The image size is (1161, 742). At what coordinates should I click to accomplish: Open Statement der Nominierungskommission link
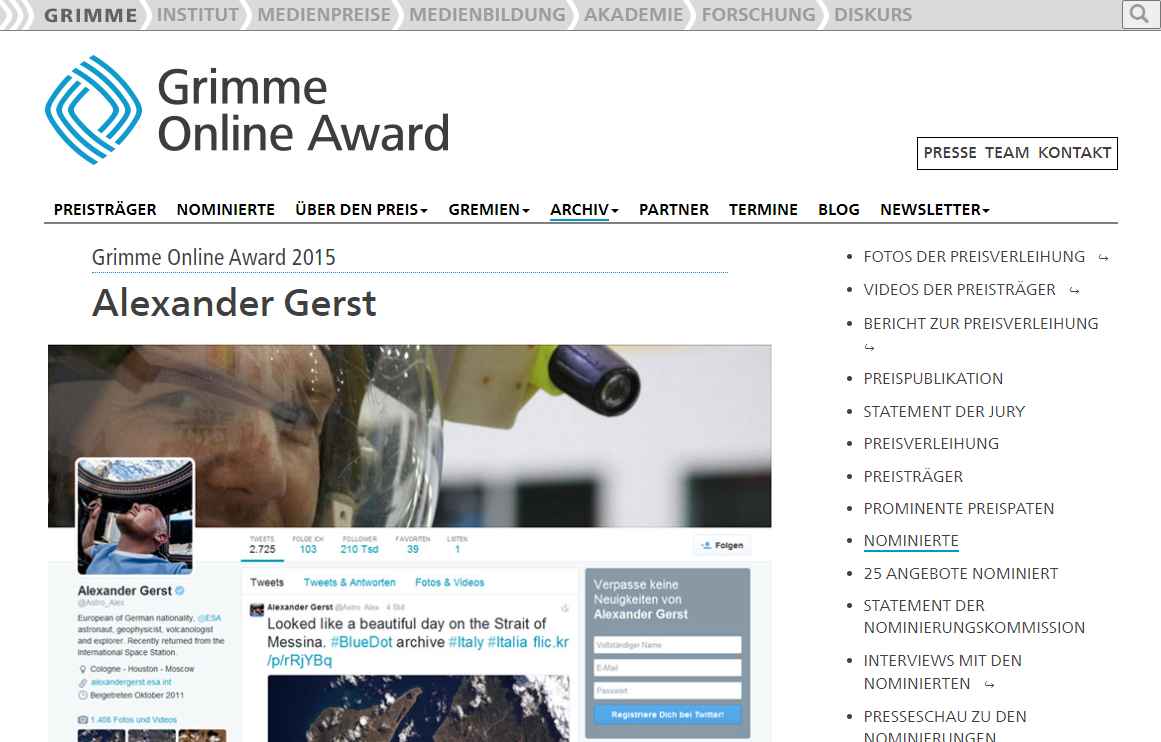(x=974, y=617)
